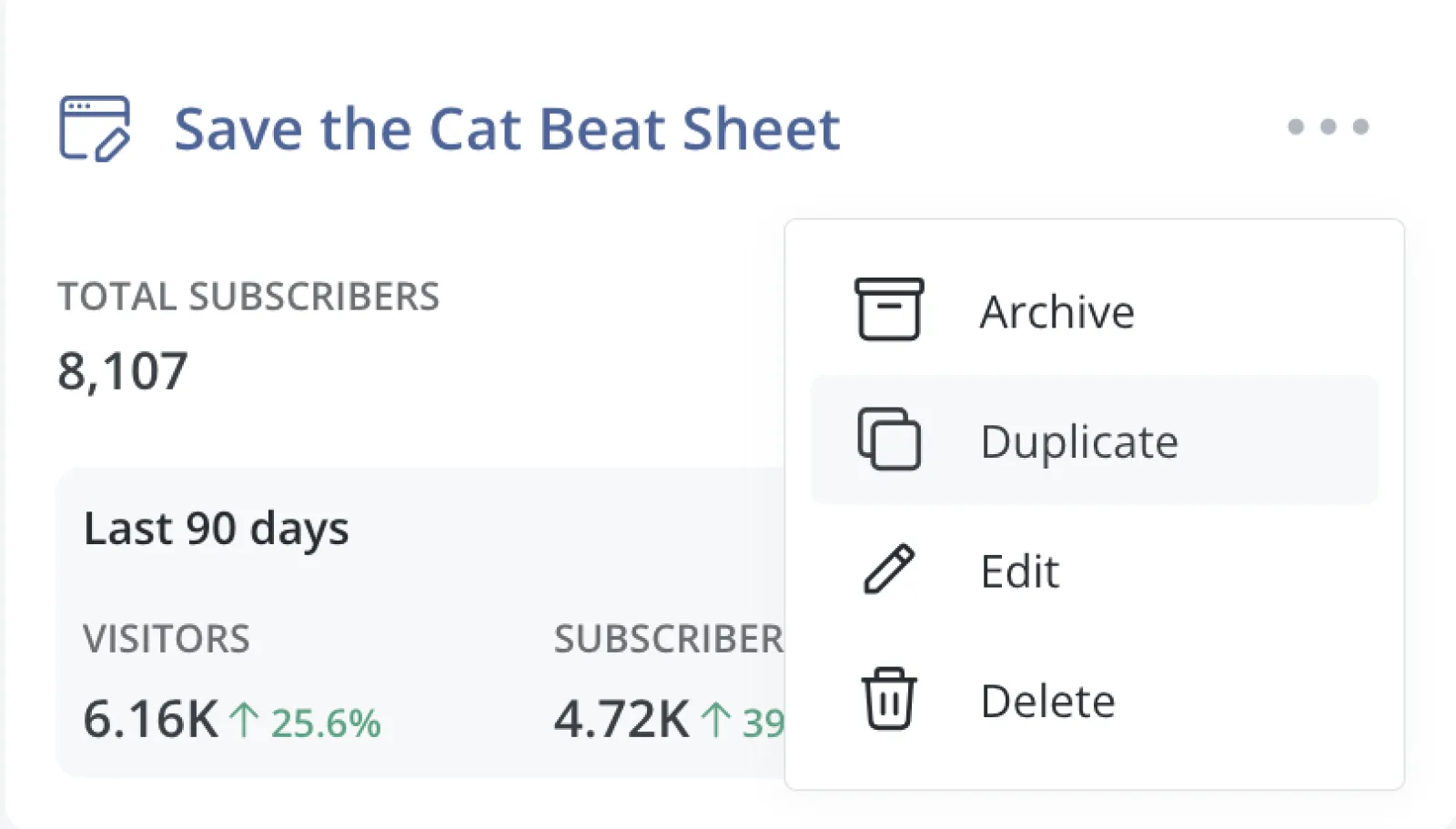The height and width of the screenshot is (829, 1456).
Task: Click the Last 90 days heading
Action: click(x=217, y=529)
